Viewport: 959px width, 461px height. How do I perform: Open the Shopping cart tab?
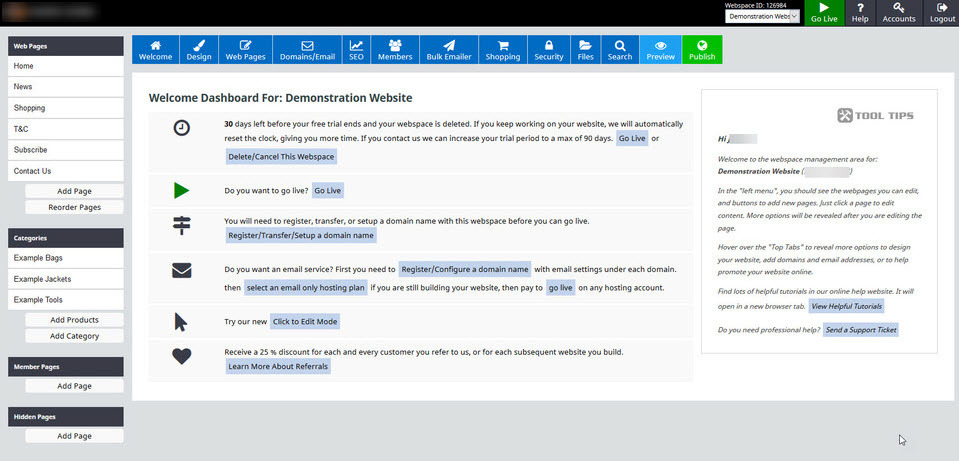click(503, 50)
